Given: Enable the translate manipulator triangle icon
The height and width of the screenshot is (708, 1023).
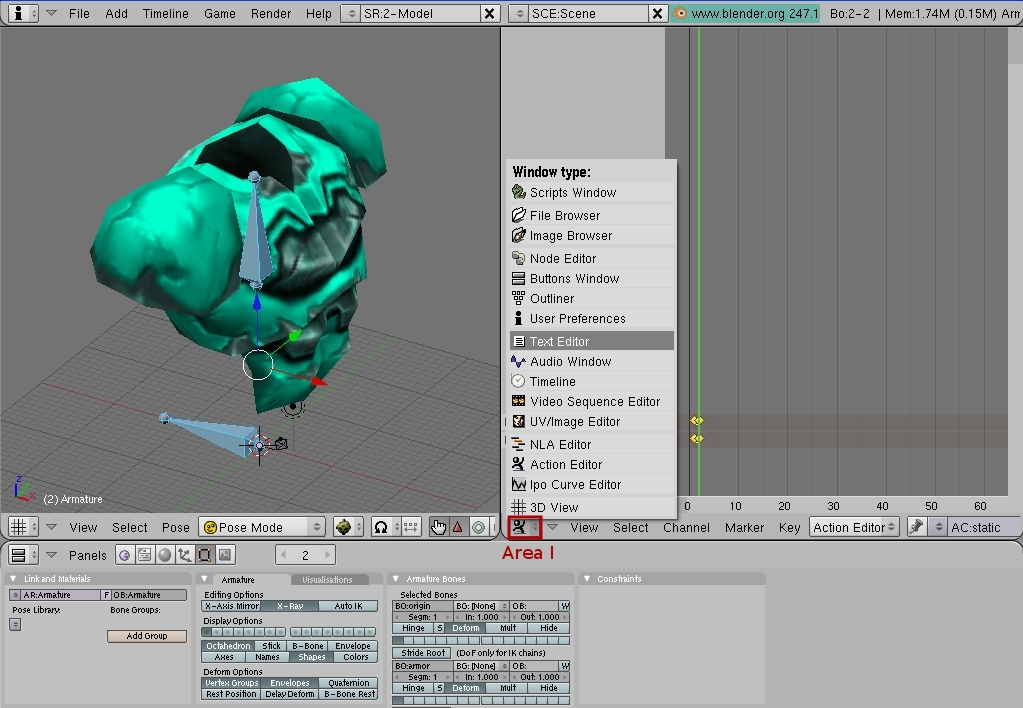Looking at the screenshot, I should [458, 527].
